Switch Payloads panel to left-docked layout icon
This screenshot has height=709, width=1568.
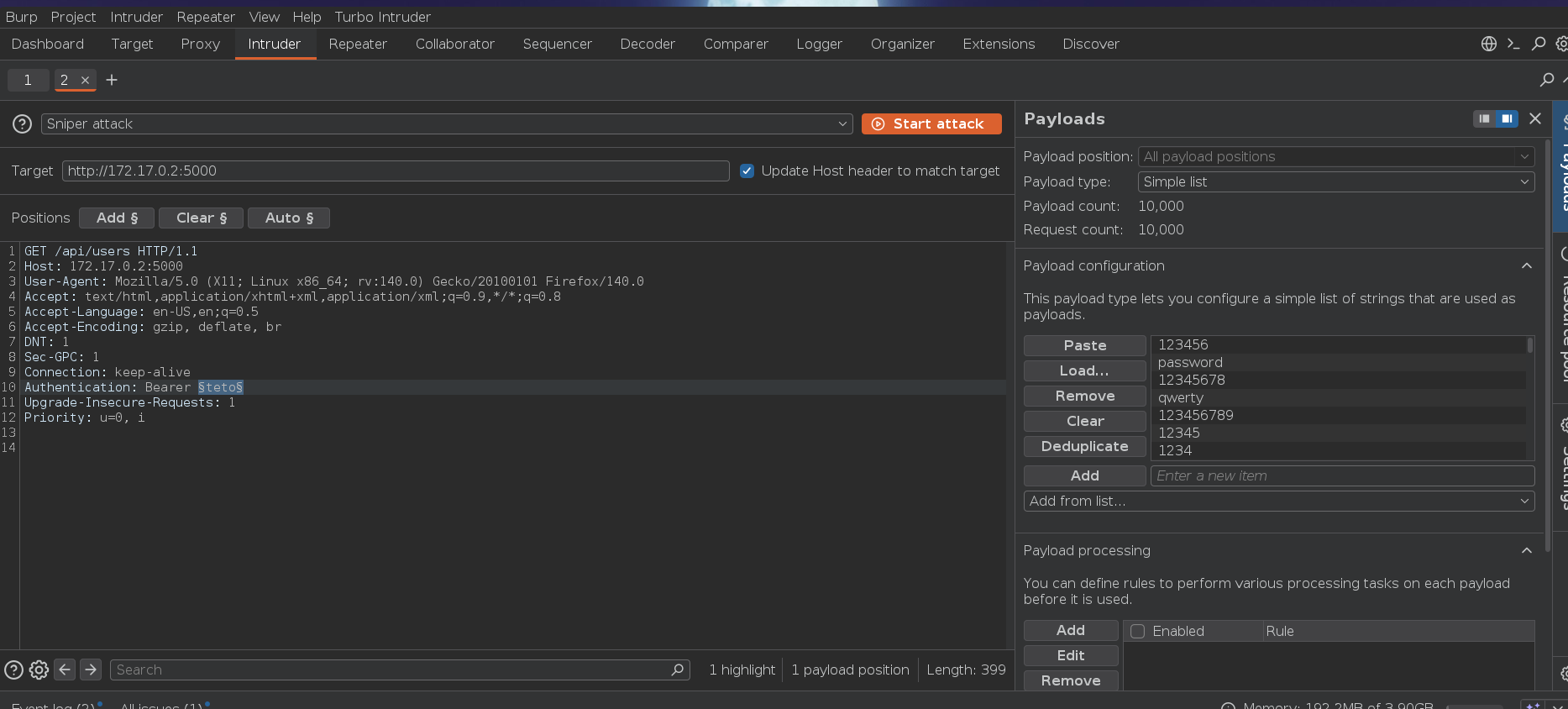pos(1485,118)
